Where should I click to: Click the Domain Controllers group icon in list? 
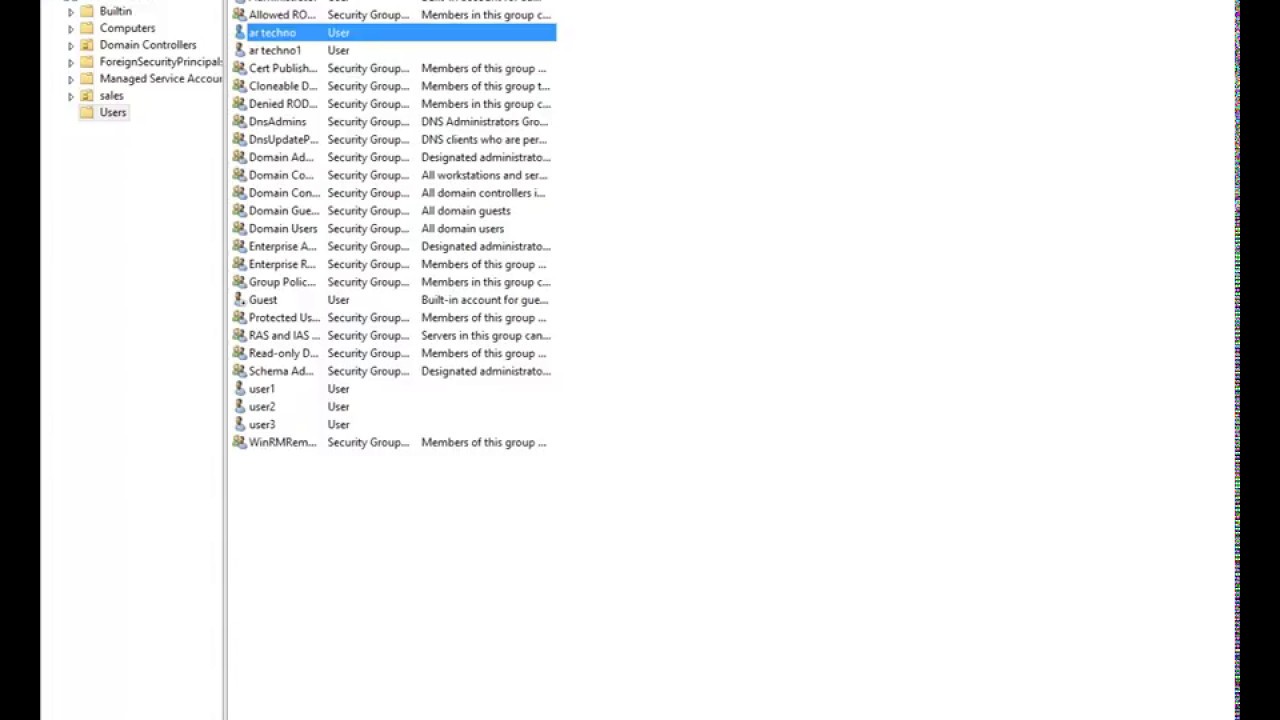click(x=239, y=193)
